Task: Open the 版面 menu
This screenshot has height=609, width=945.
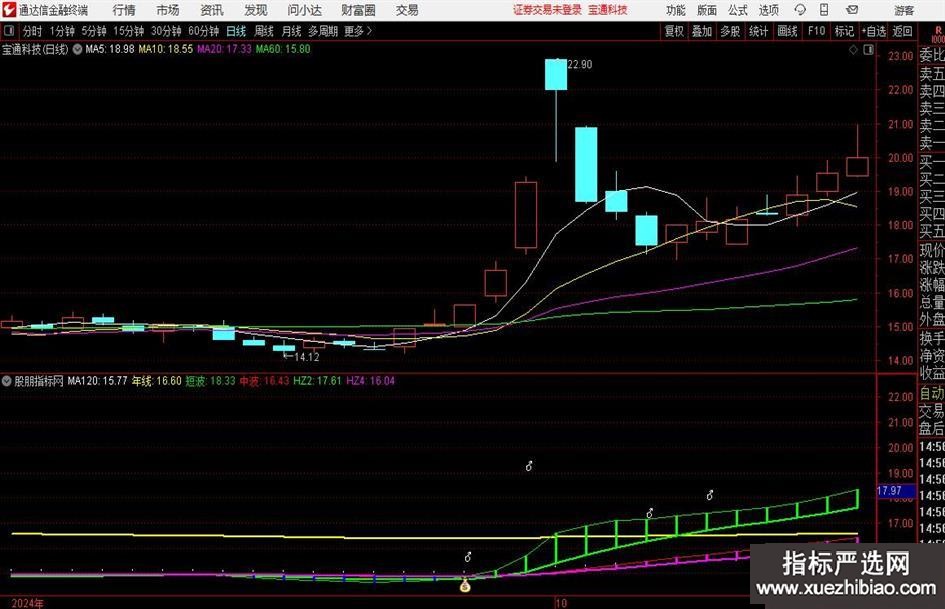Action: pos(706,10)
